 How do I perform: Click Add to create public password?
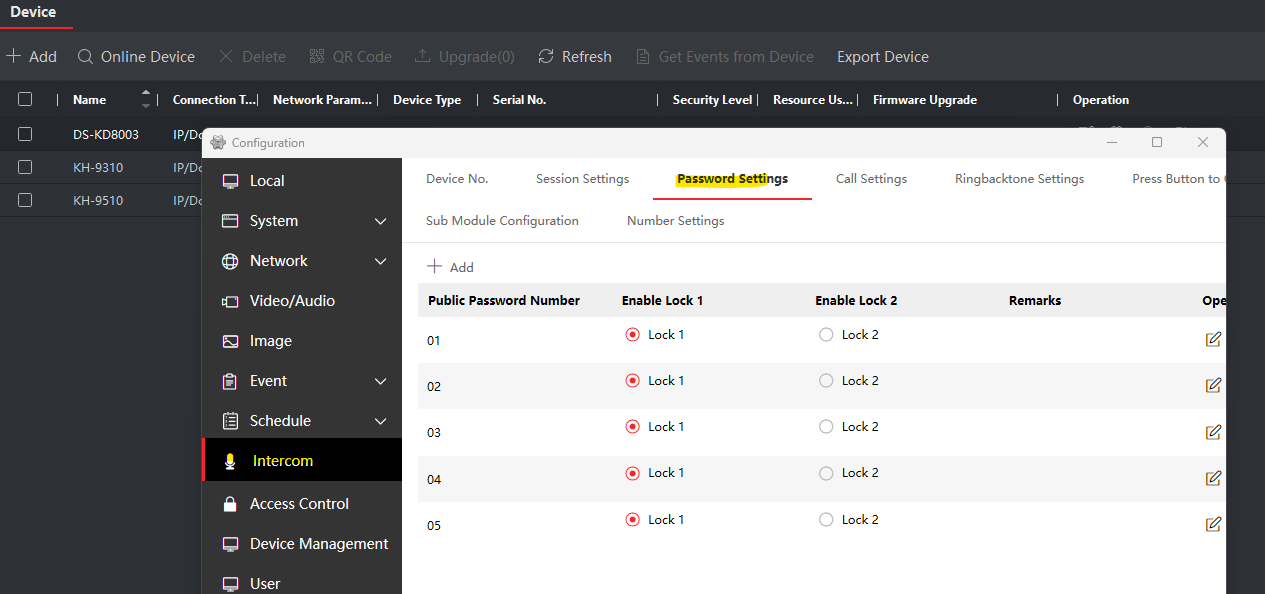tap(450, 267)
